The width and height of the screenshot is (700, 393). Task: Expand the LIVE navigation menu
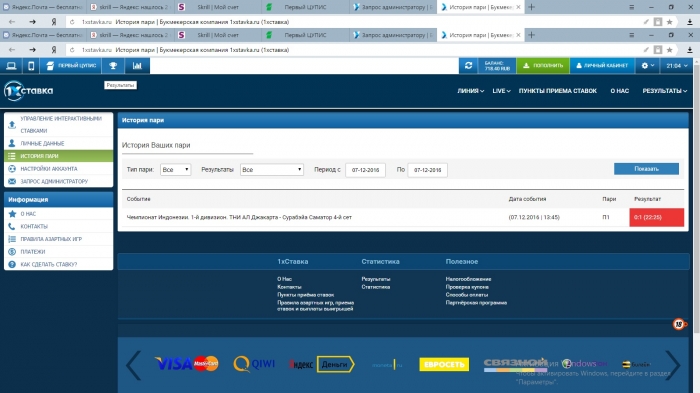[x=501, y=91]
